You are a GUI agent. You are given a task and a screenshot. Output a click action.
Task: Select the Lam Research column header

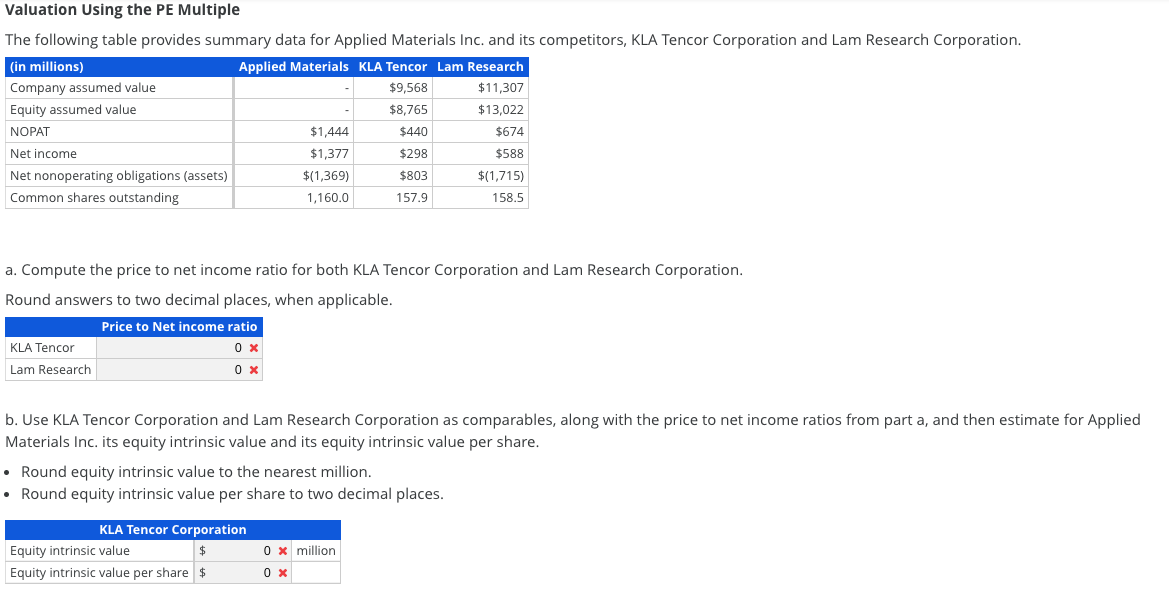[481, 66]
